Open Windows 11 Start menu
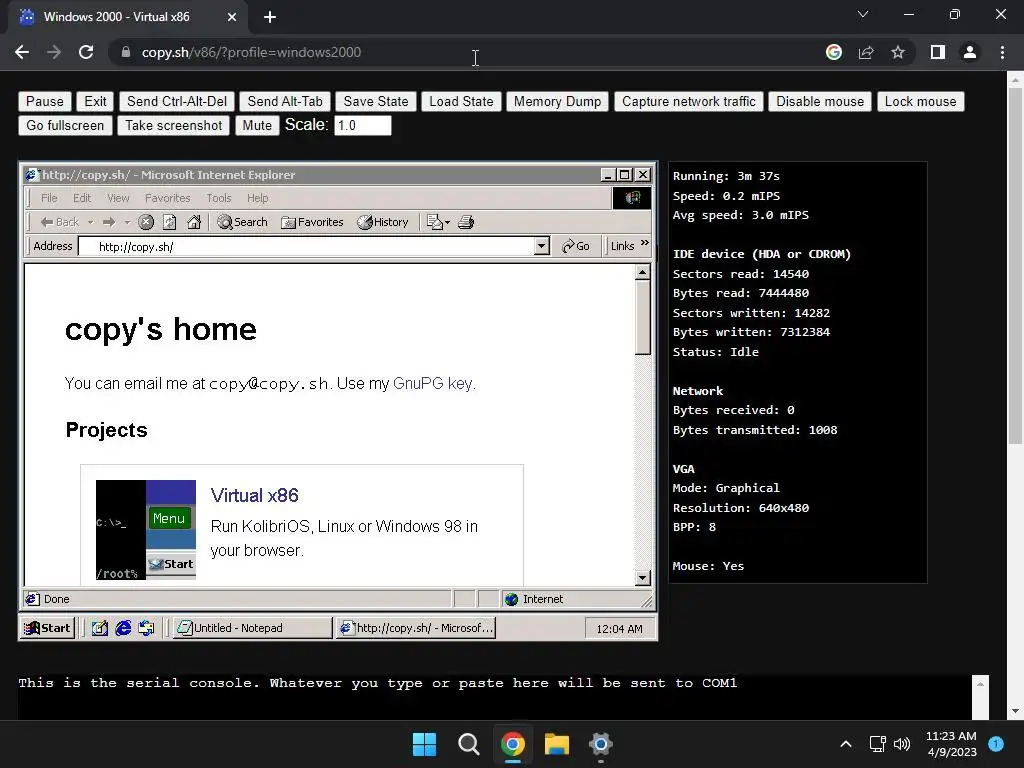The width and height of the screenshot is (1024, 768). (x=424, y=744)
